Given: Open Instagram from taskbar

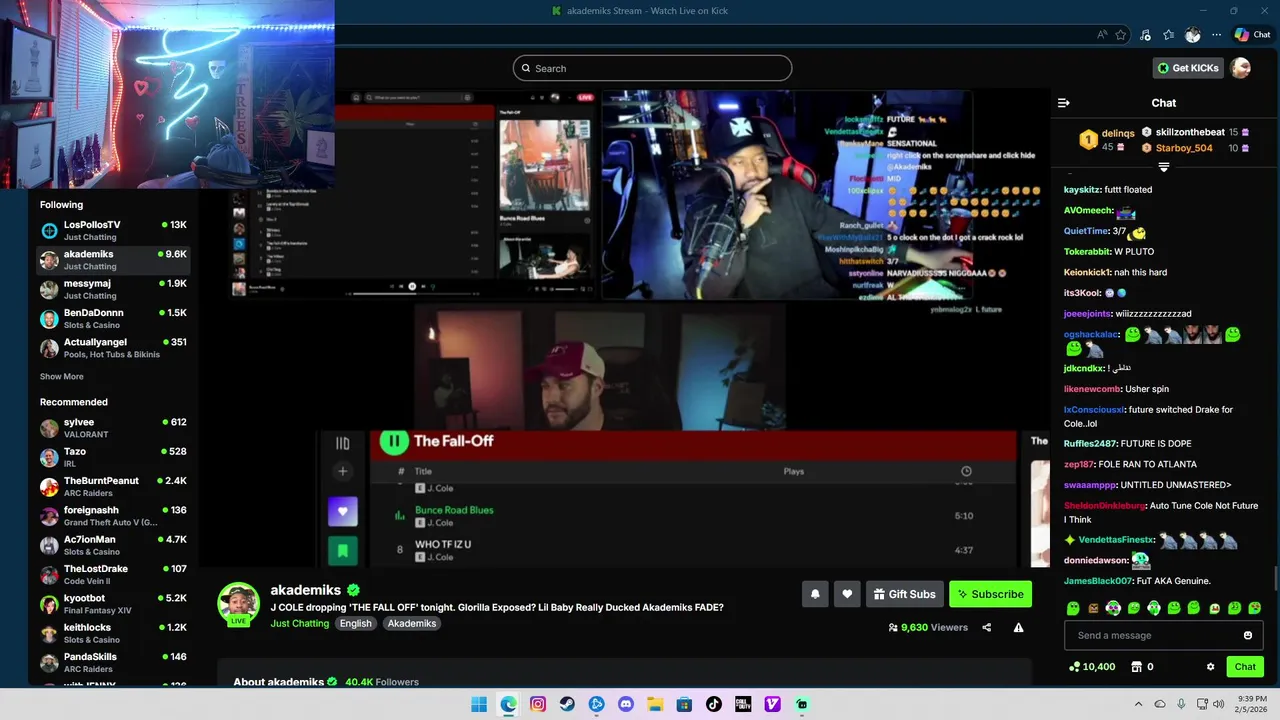Looking at the screenshot, I should tap(538, 704).
